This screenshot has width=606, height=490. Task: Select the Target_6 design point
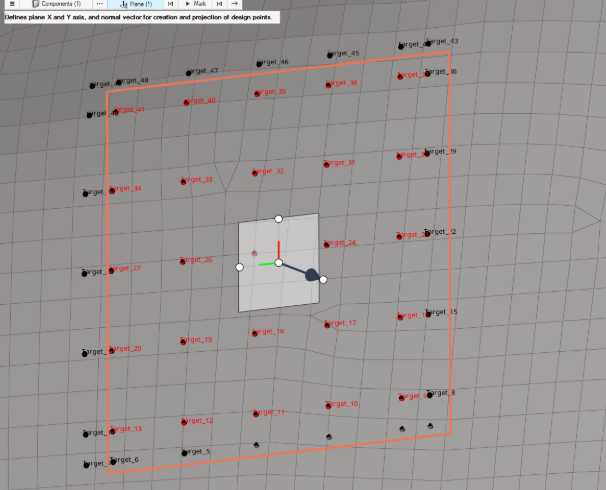click(113, 461)
